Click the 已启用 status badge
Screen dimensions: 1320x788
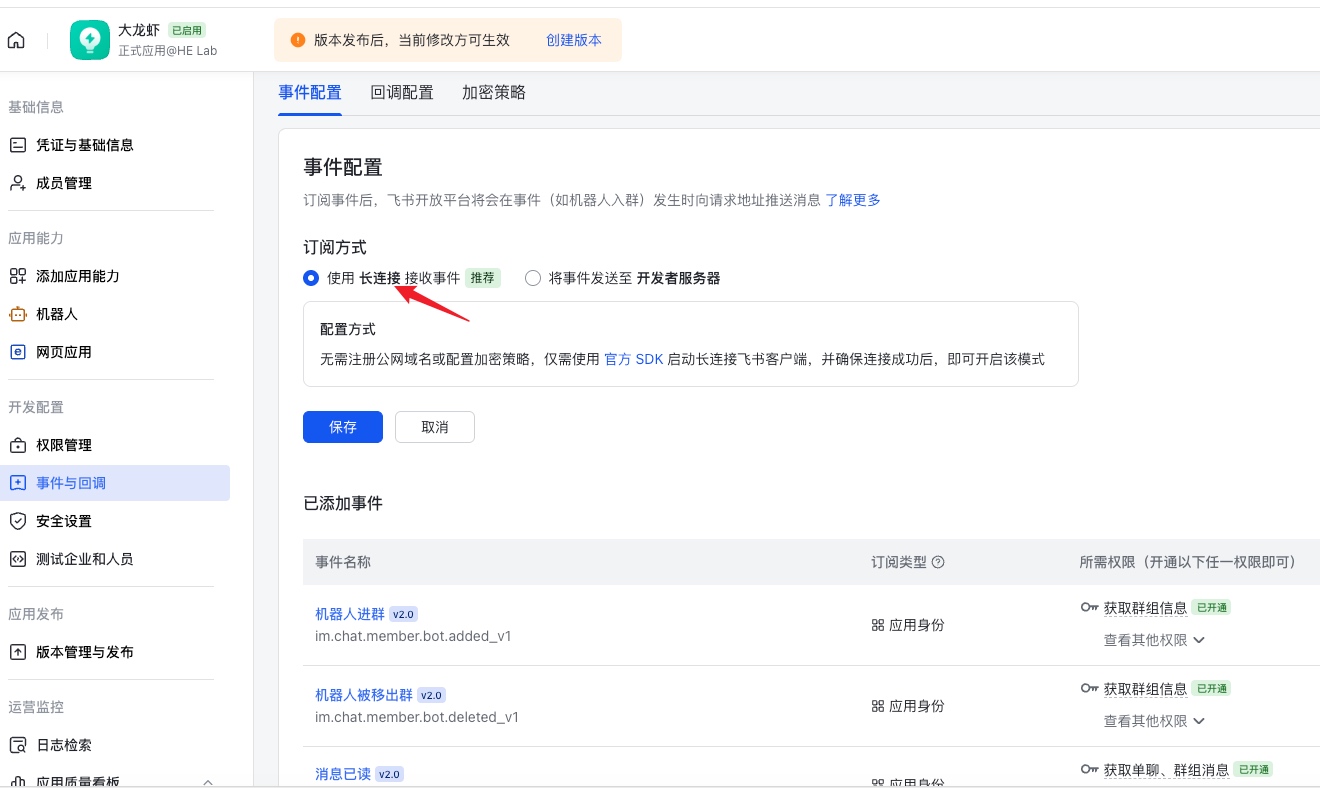[187, 30]
